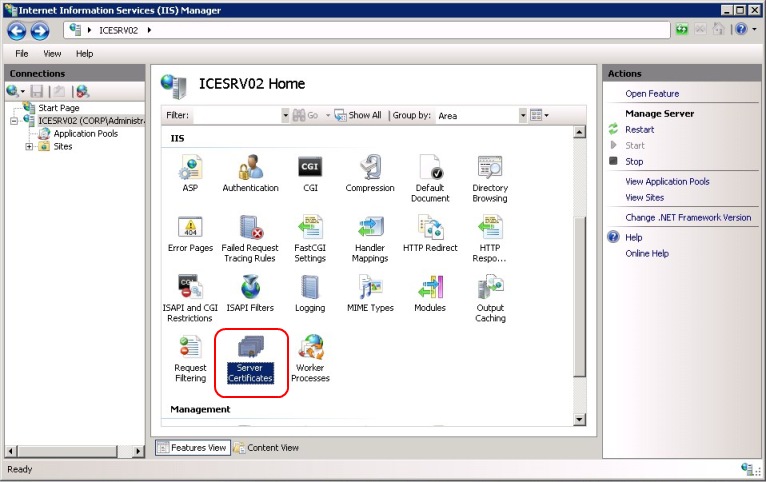This screenshot has width=766, height=482.
Task: Open FastCGI Settings feature
Action: click(x=310, y=238)
